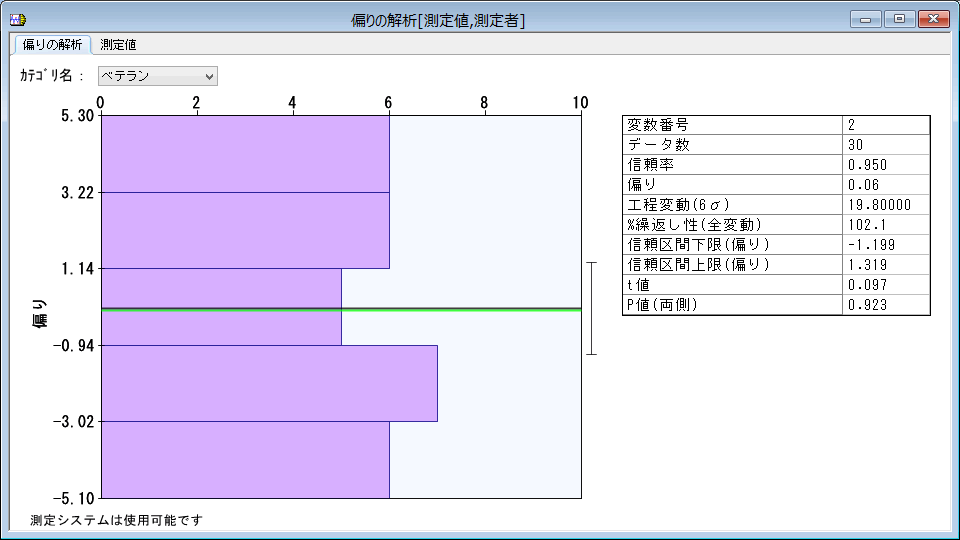Click the 信頼区間上限(偏り) value 1.319
Viewport: 960px width, 540px height.
(867, 265)
